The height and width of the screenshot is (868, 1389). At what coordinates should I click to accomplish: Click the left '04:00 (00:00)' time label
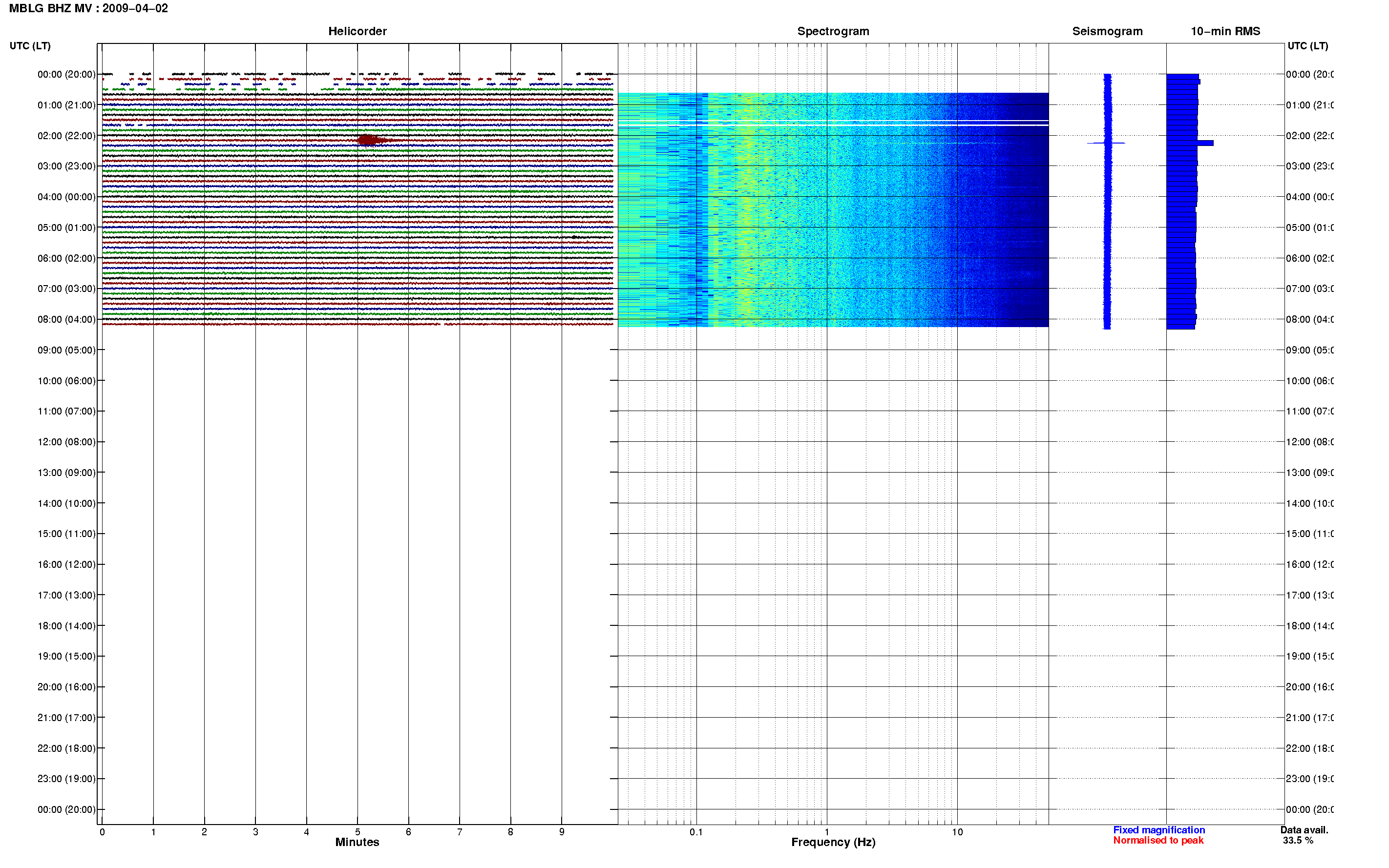click(66, 197)
